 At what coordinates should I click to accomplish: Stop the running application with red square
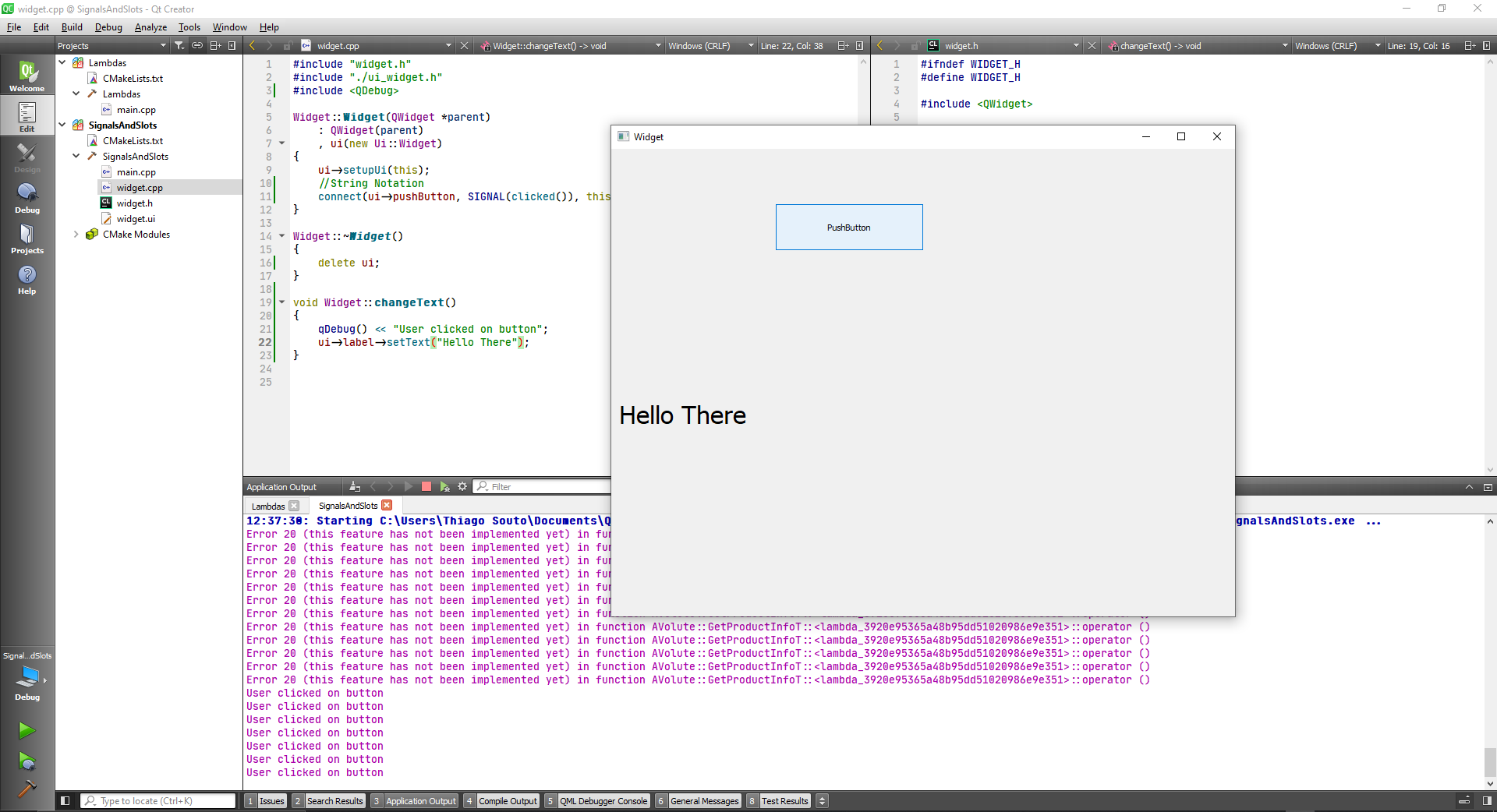(426, 486)
